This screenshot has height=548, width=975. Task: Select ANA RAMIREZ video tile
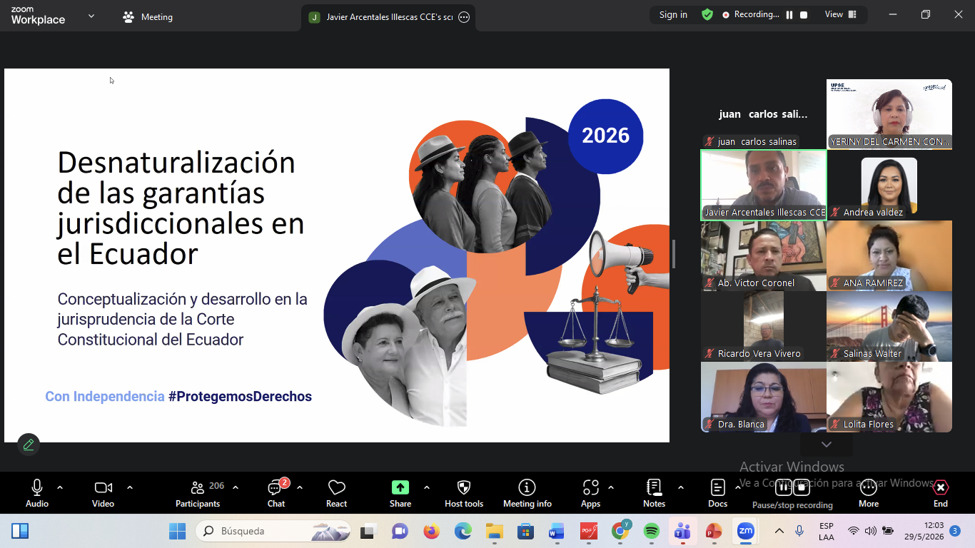[889, 256]
